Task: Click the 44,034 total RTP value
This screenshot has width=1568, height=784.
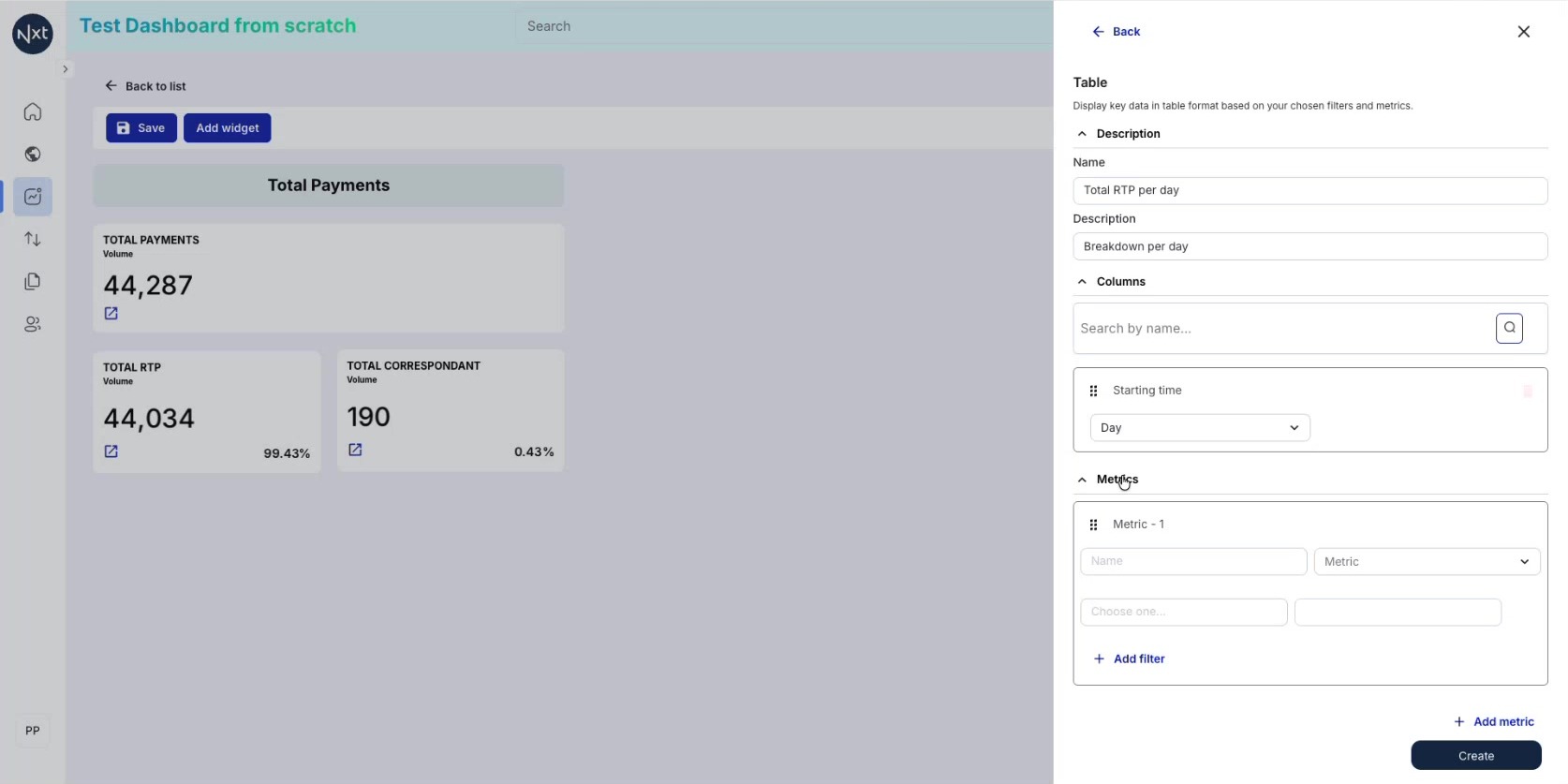Action: point(149,419)
